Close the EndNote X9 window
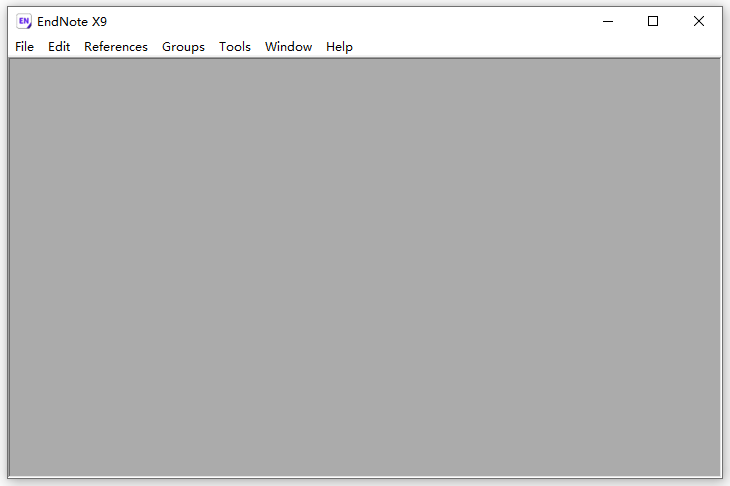This screenshot has height=486, width=730. point(699,21)
